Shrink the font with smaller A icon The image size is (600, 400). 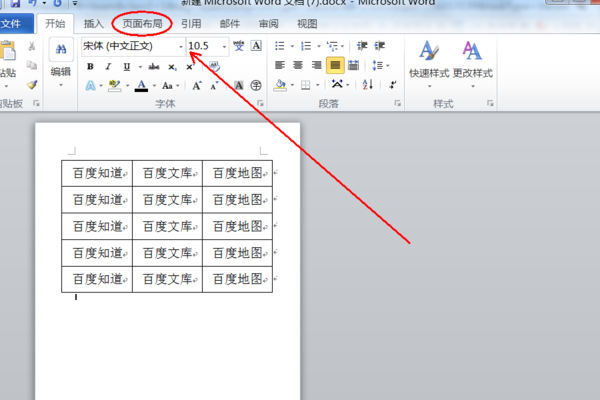click(214, 85)
